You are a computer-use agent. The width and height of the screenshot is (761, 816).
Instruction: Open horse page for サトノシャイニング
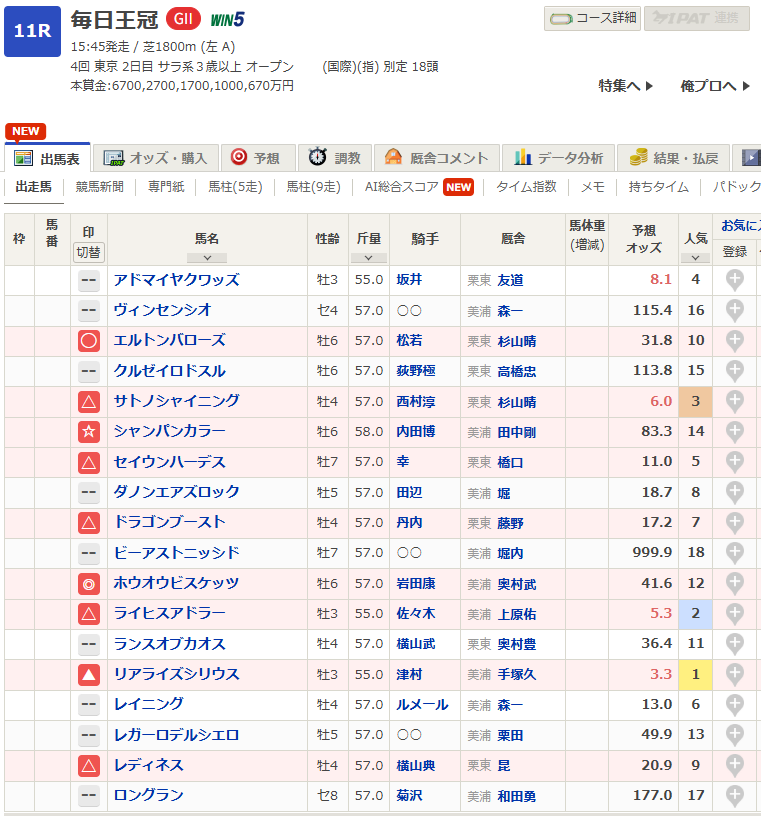176,401
